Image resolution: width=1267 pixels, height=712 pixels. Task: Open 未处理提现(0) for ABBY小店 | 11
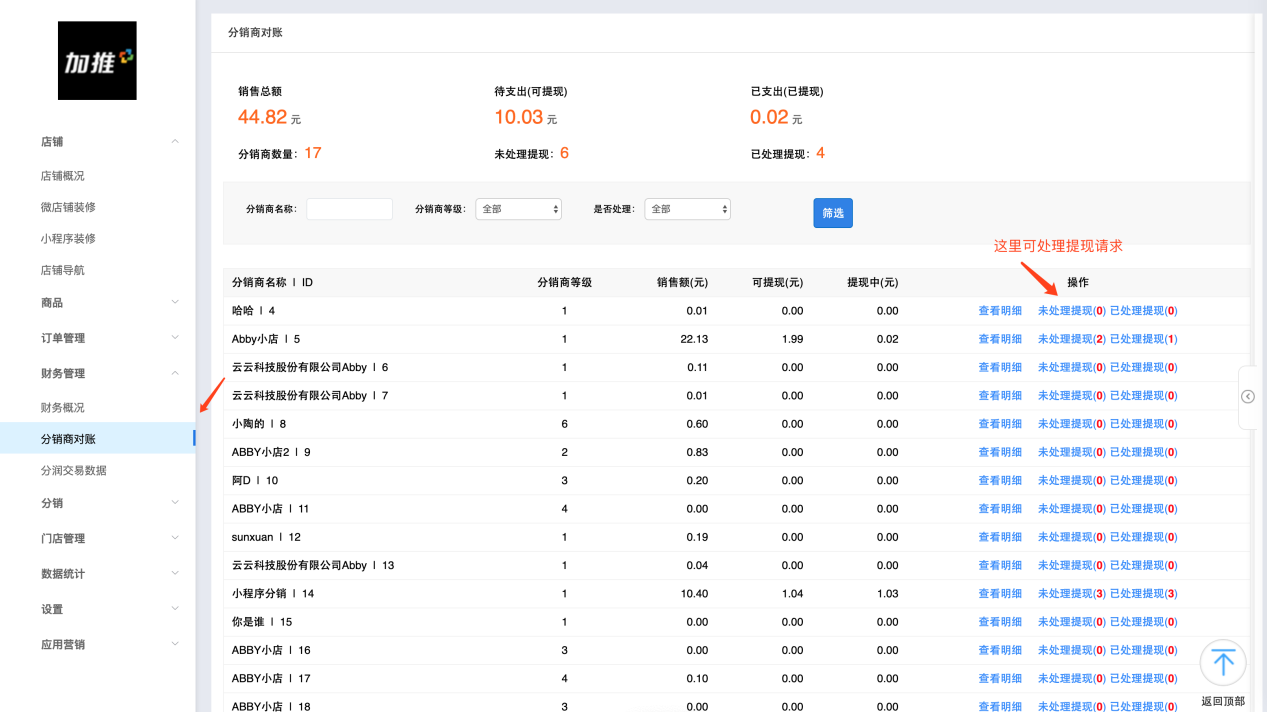[1072, 509]
